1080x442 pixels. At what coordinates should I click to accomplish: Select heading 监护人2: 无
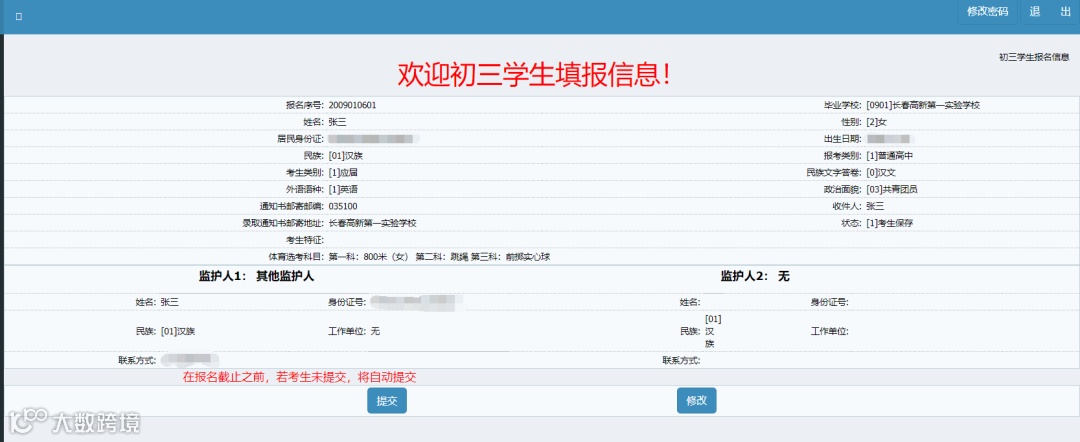pyautogui.click(x=755, y=276)
